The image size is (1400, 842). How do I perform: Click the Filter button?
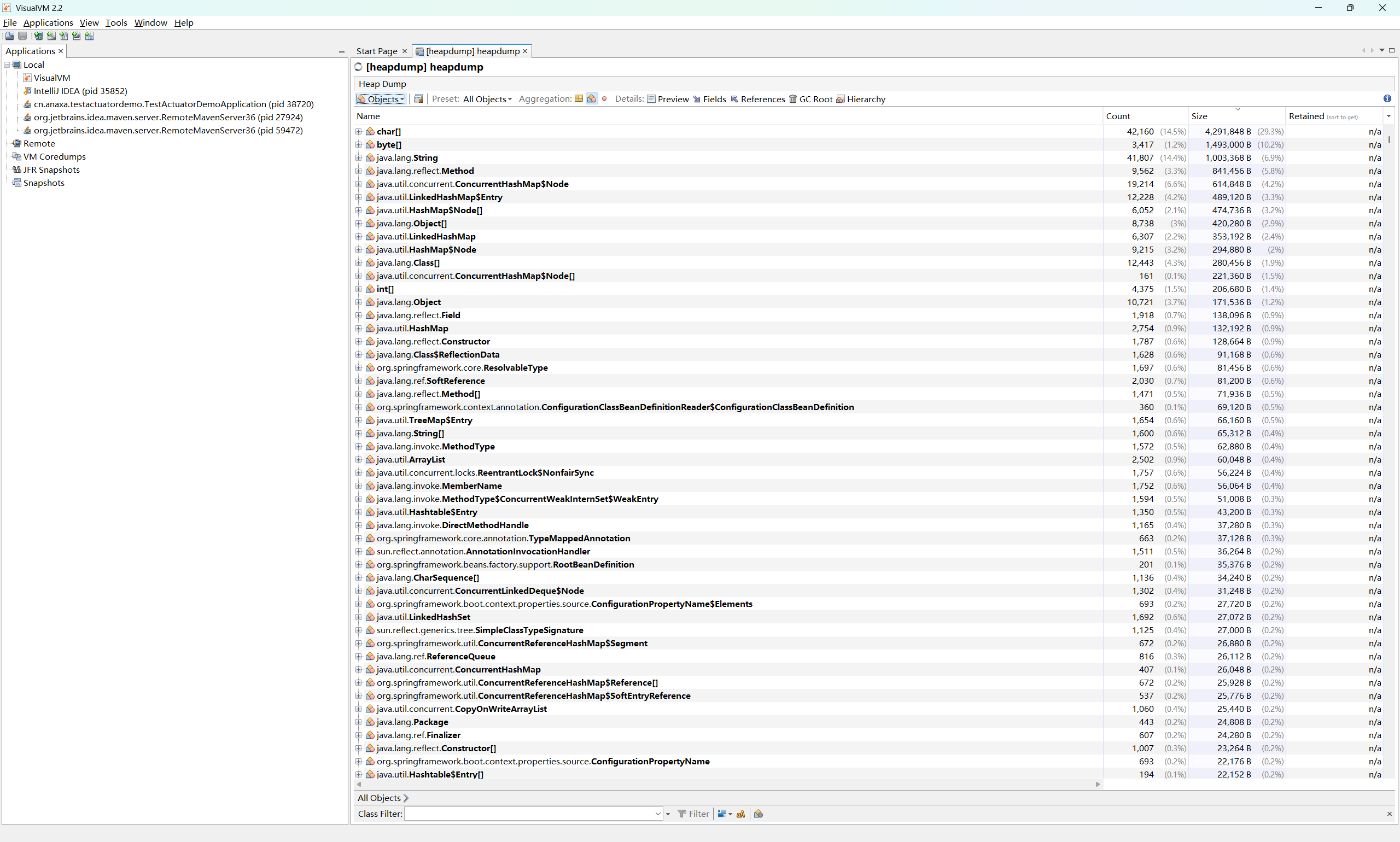pos(693,814)
